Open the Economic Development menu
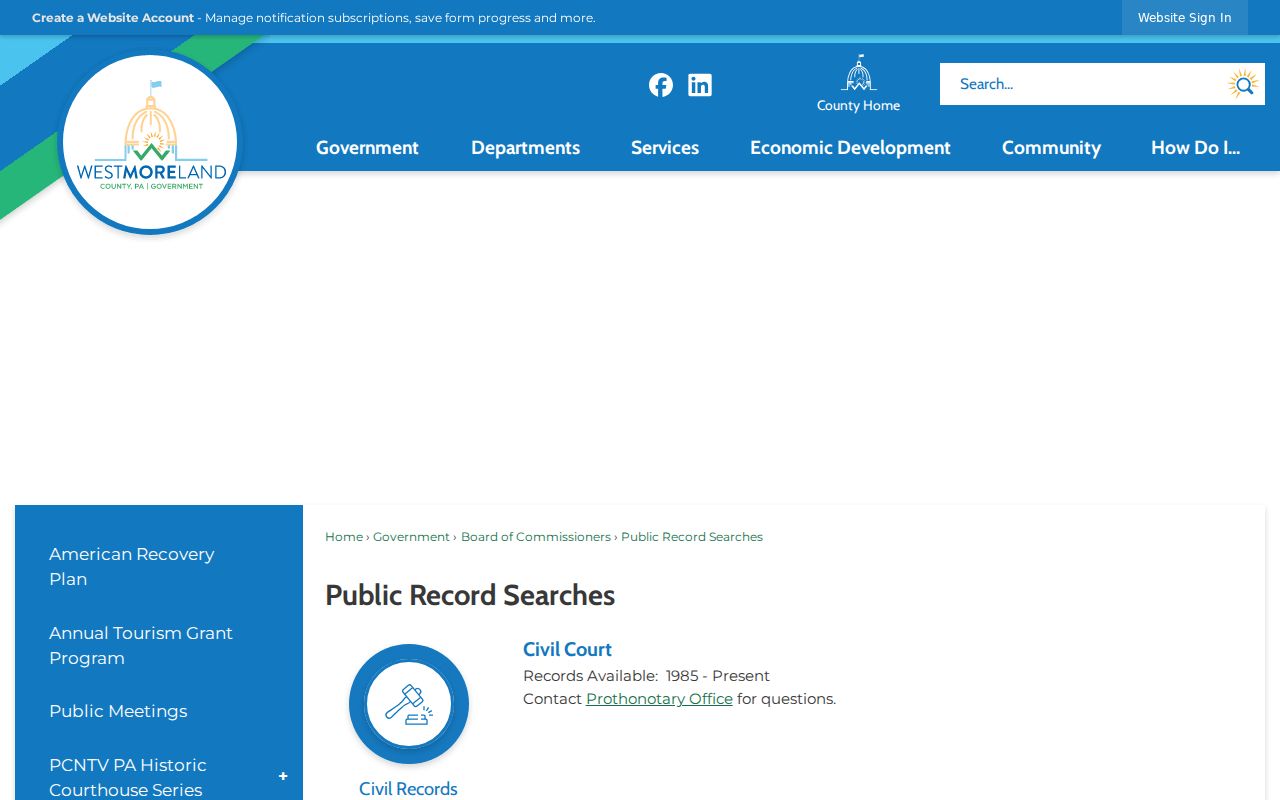The height and width of the screenshot is (800, 1280). point(850,148)
